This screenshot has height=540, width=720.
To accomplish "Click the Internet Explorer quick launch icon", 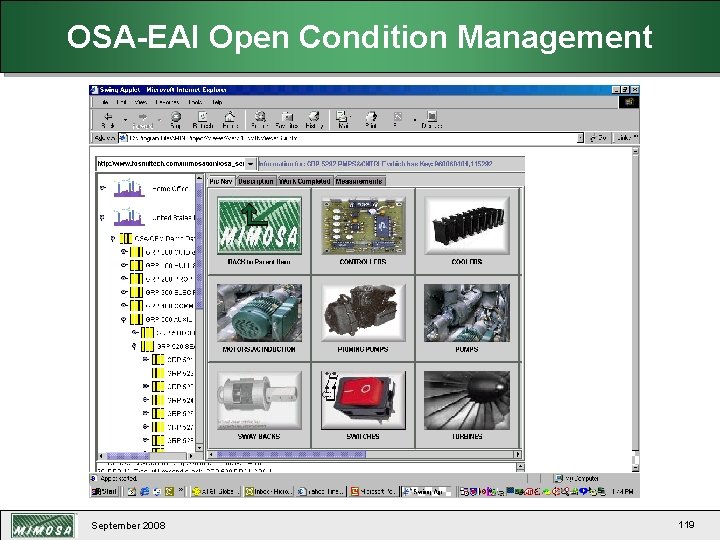I will point(144,491).
